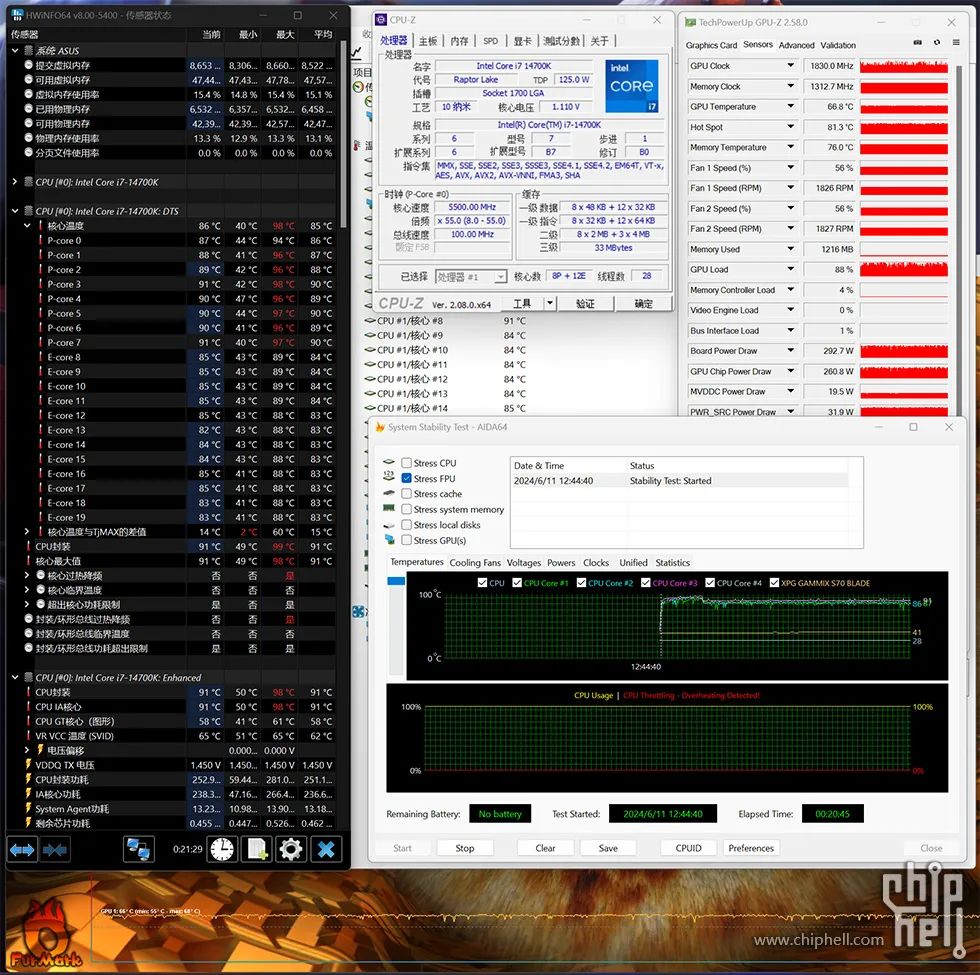The image size is (980, 975).
Task: Open the Graphics Card tab in GPU-Z
Action: [x=711, y=45]
